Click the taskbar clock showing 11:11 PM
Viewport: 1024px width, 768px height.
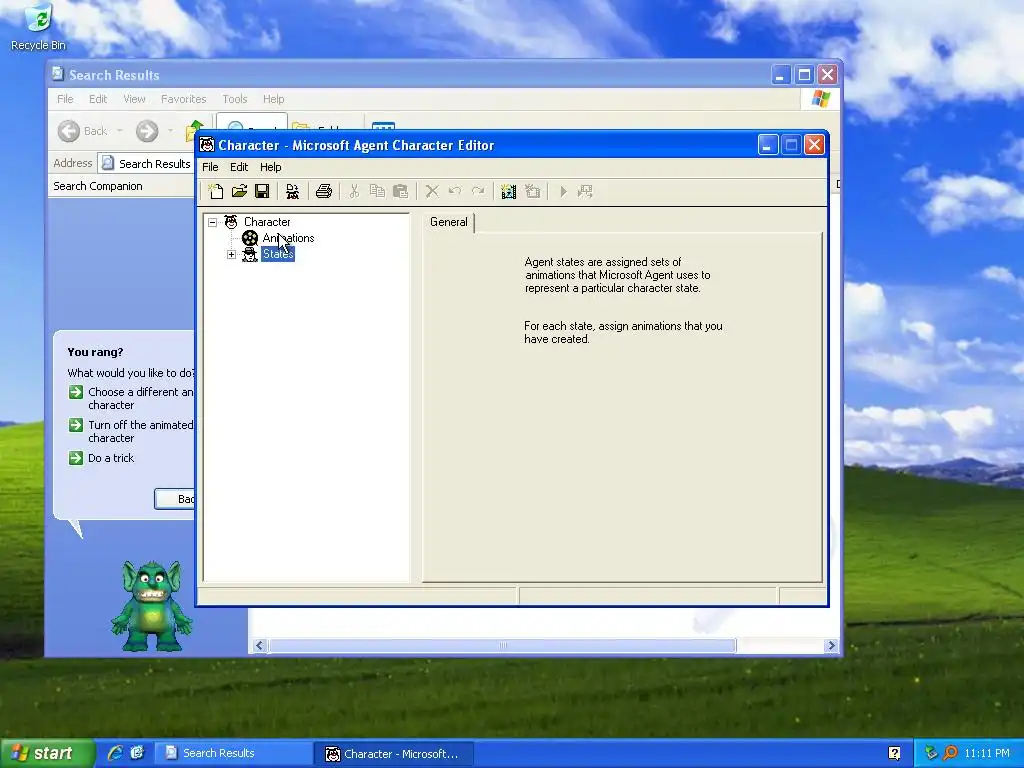(x=986, y=753)
